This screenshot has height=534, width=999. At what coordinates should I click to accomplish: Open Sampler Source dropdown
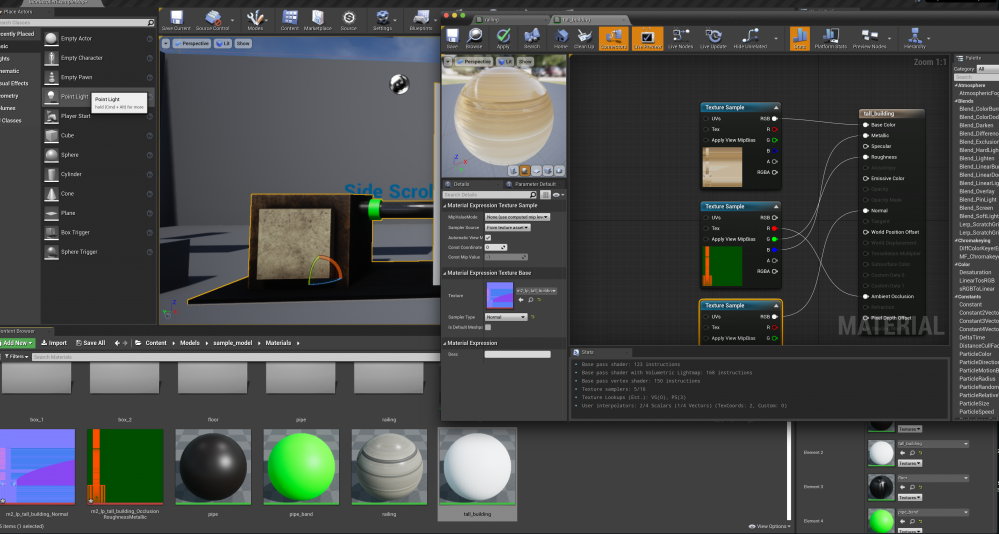(508, 227)
